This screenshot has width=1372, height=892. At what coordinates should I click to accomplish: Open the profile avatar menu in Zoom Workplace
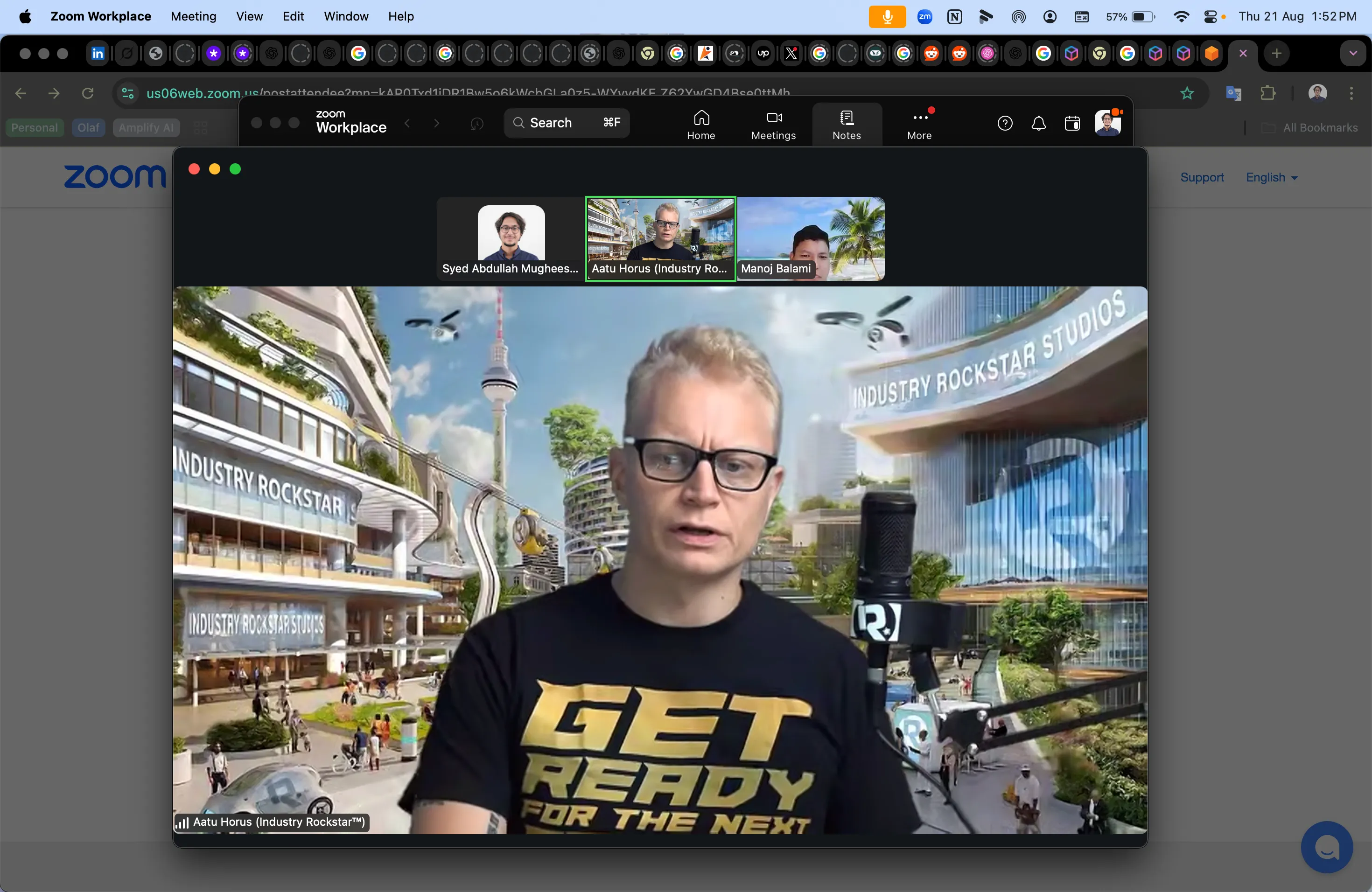pos(1107,123)
